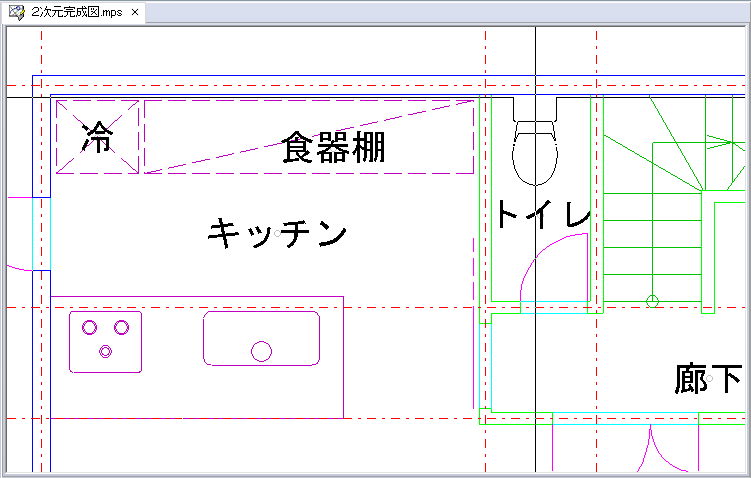Select the 2次元完成図.mps document tab
Screen dimensions: 751x478
point(73,12)
